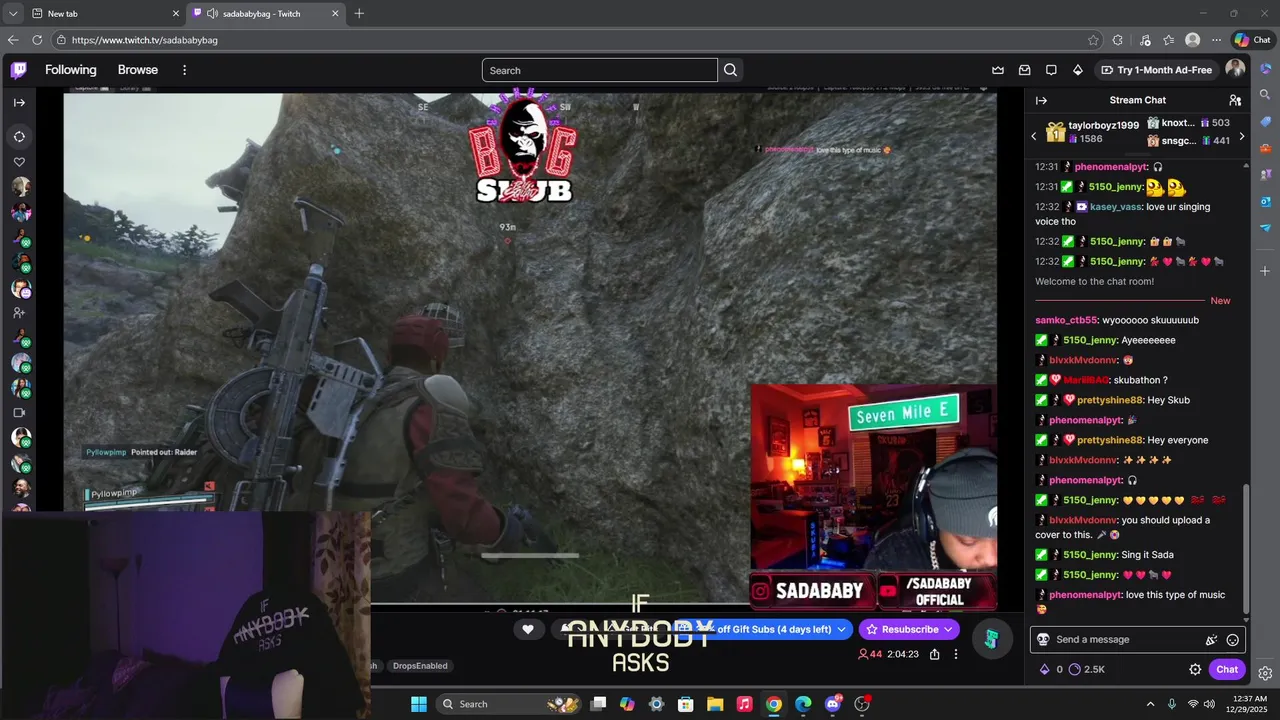Click the celebration icon in the message box
The image size is (1280, 720).
[1211, 640]
